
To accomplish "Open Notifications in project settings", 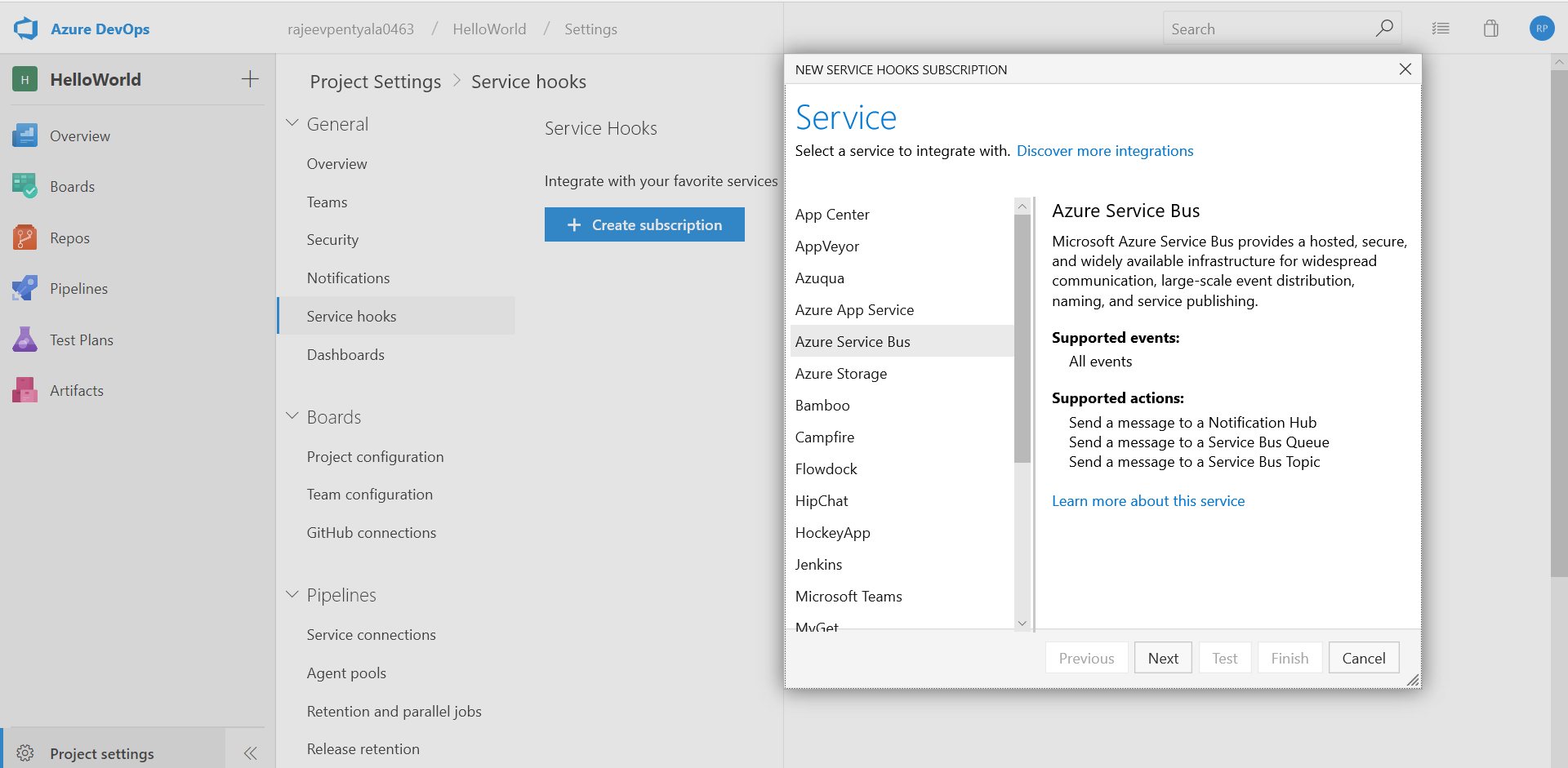I will pos(349,277).
